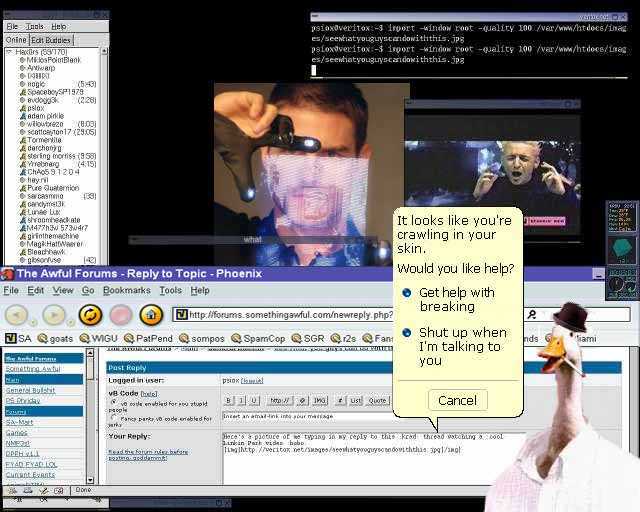Screen dimensions: 640x512
Task: Open the SGR bookmark
Action: (x=308, y=338)
